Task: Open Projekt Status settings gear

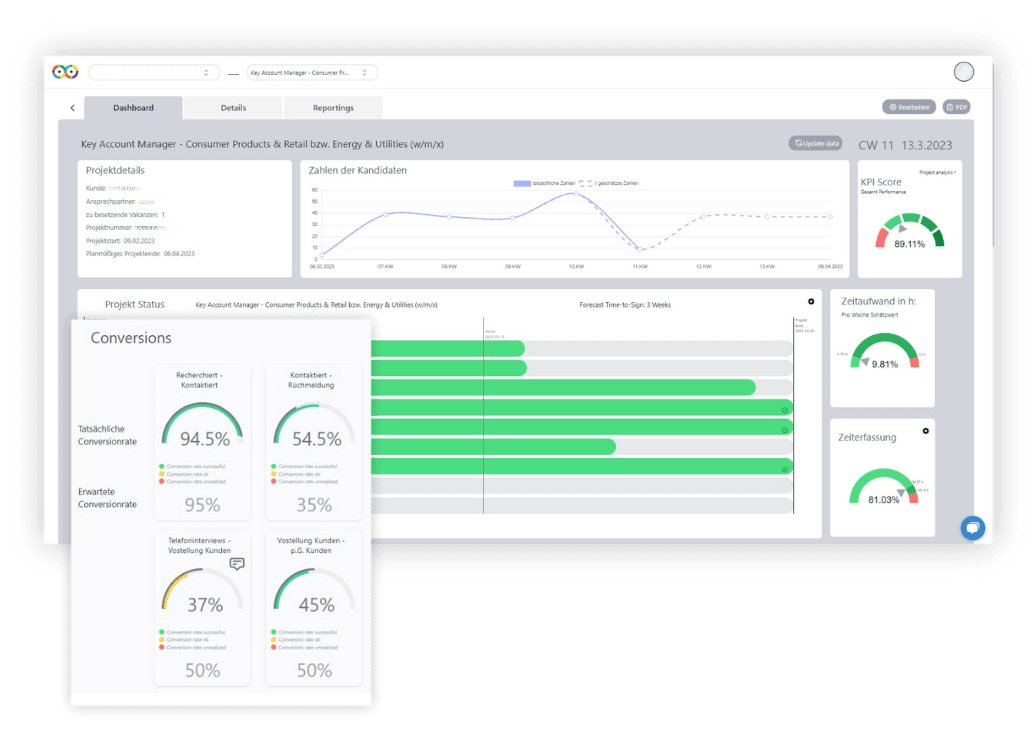Action: click(x=811, y=302)
